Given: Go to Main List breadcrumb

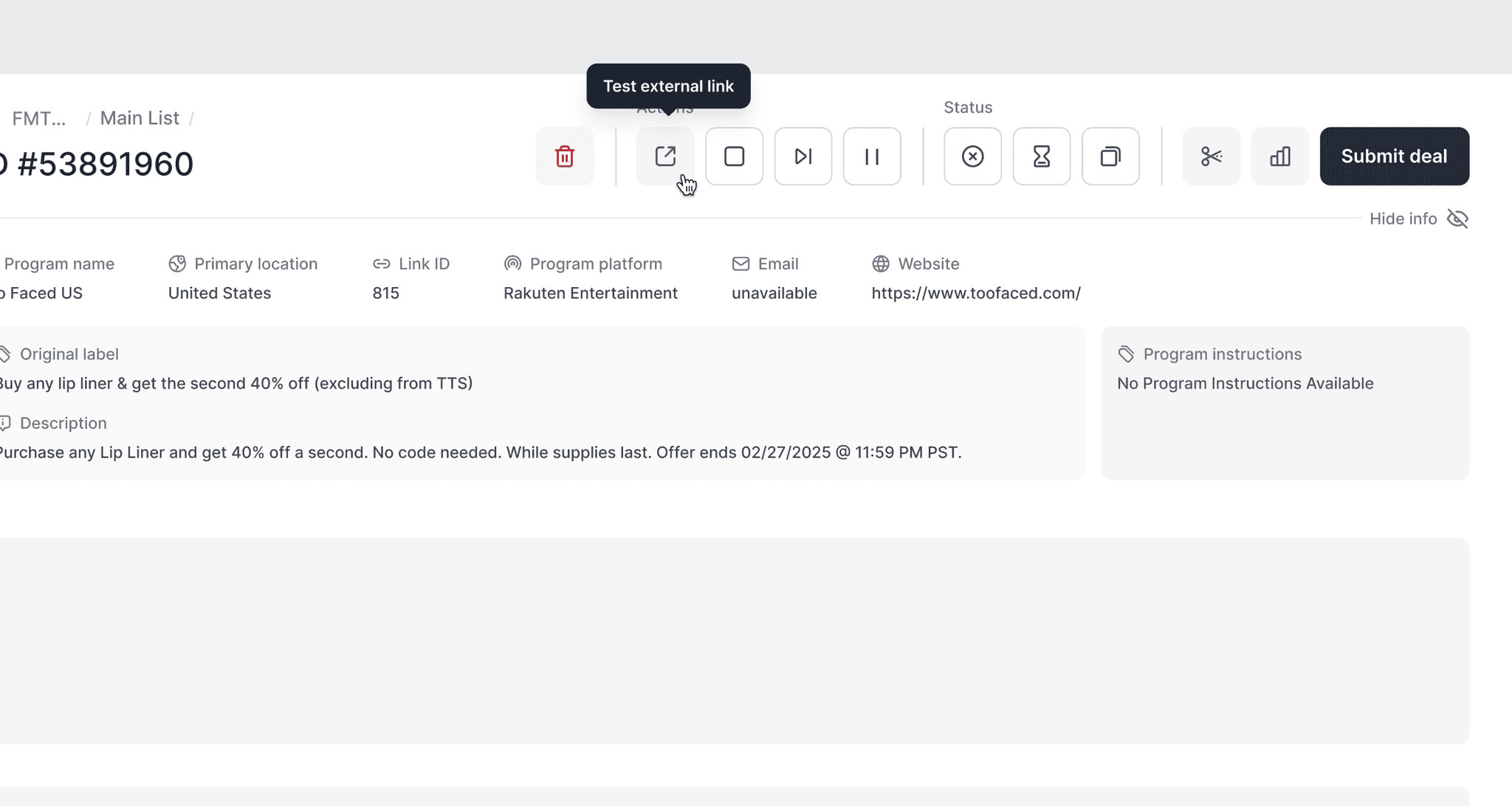Looking at the screenshot, I should 140,118.
